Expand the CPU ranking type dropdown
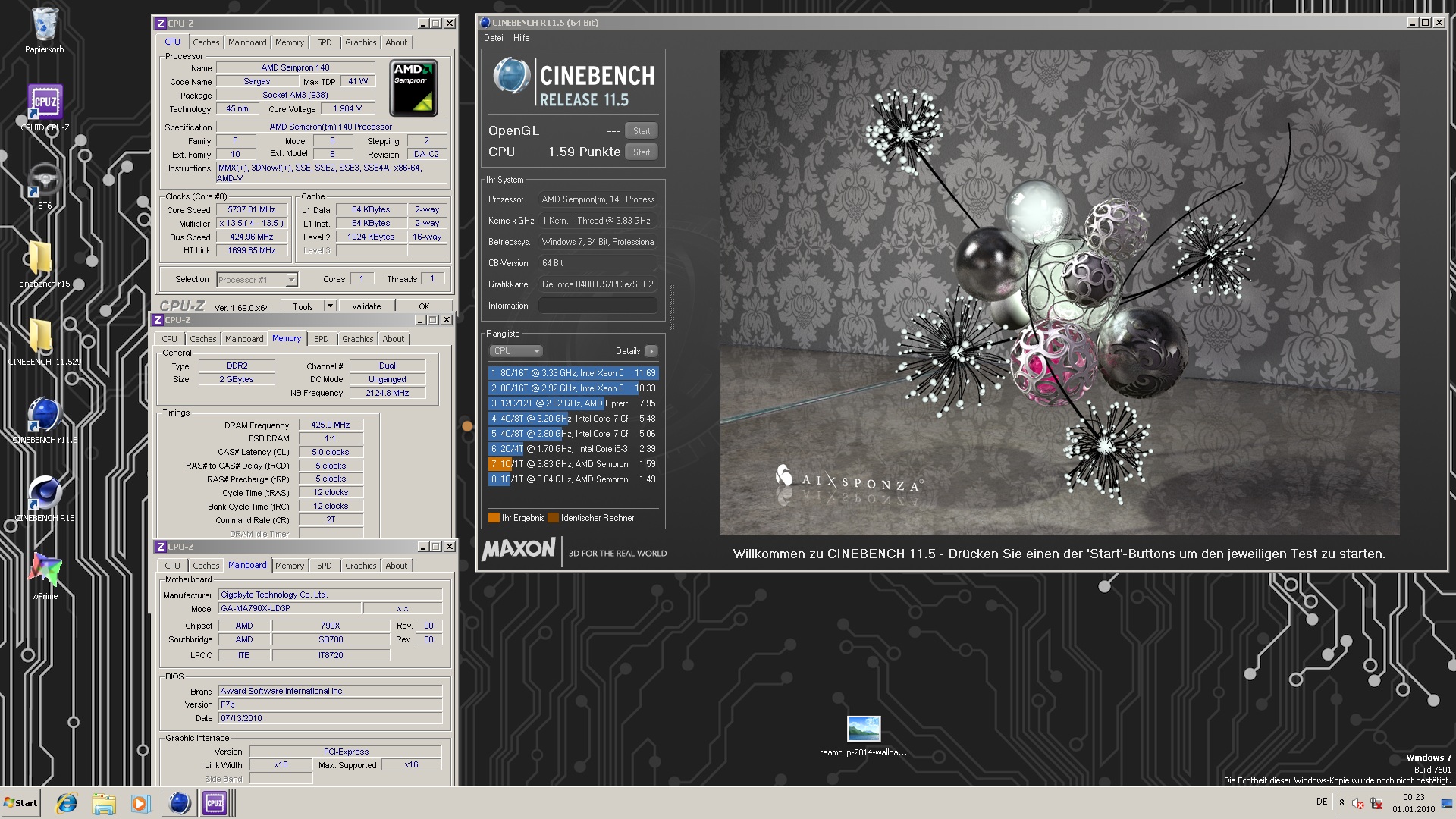This screenshot has height=819, width=1456. tap(516, 351)
